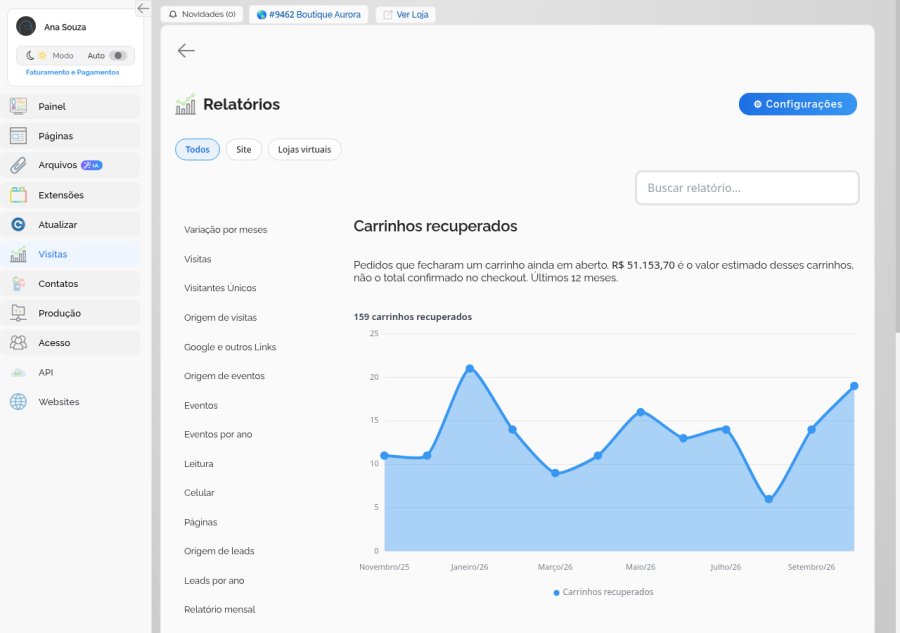Click the Arquivos paperclip icon
900x633 pixels.
pos(18,165)
